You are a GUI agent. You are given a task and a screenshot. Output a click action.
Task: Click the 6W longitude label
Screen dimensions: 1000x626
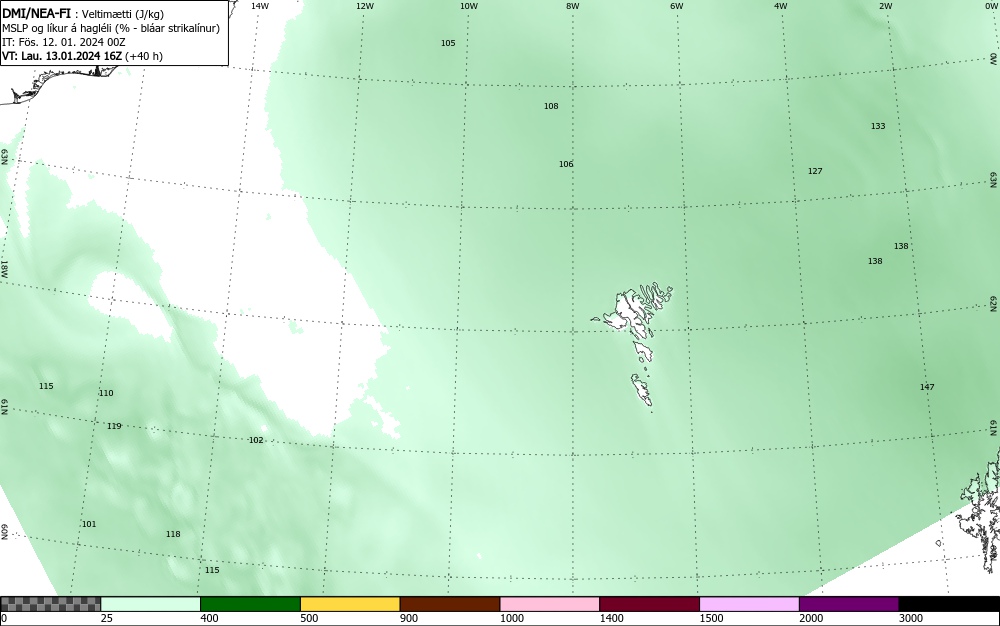[x=677, y=6]
